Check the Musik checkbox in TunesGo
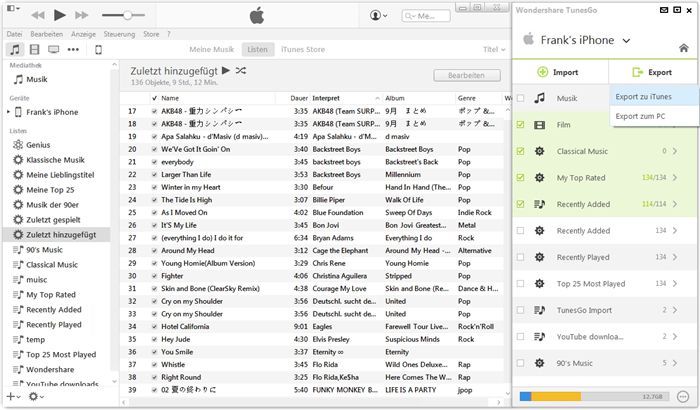Screen dimensions: 700x410 pyautogui.click(x=521, y=98)
